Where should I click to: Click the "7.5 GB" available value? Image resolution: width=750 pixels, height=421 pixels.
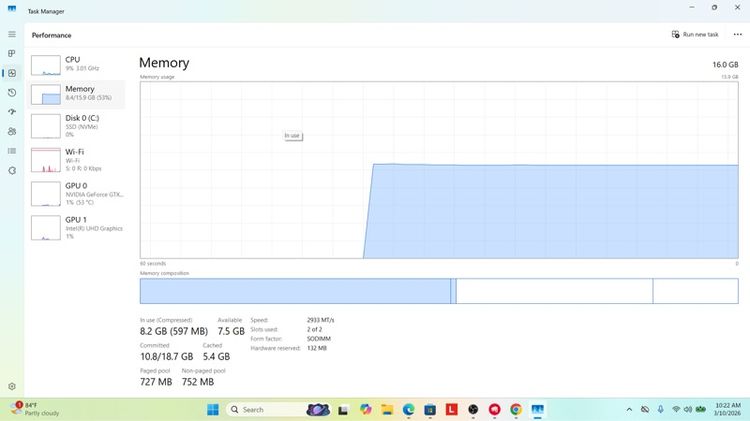(x=231, y=331)
